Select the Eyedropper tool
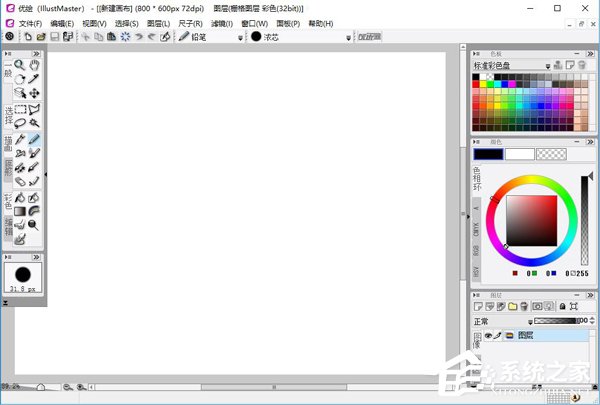Screen dimensions: 600x405 [x=34, y=79]
